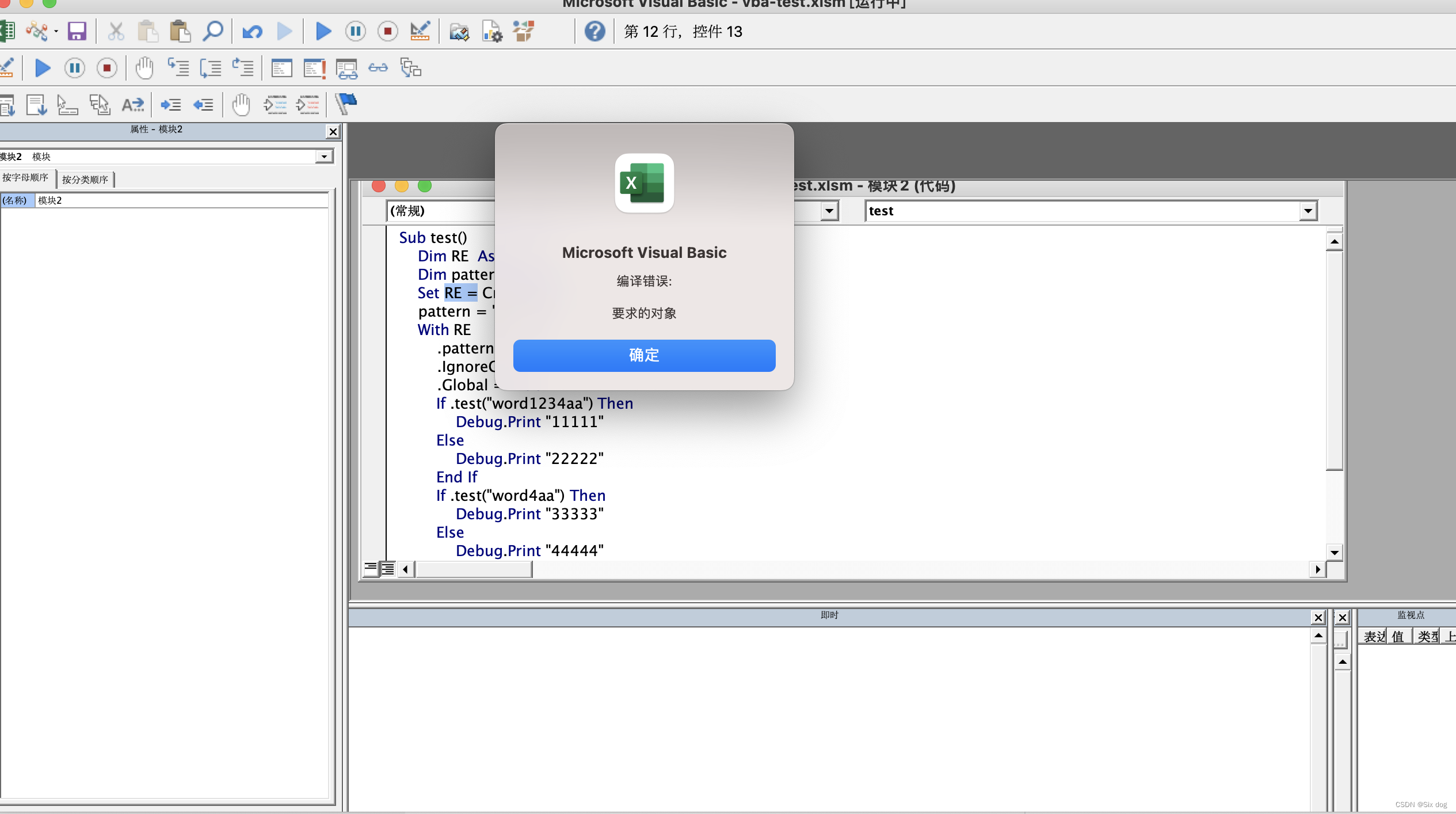1456x814 pixels.
Task: Click code window vertical scrollbar up arrow
Action: pos(1334,241)
